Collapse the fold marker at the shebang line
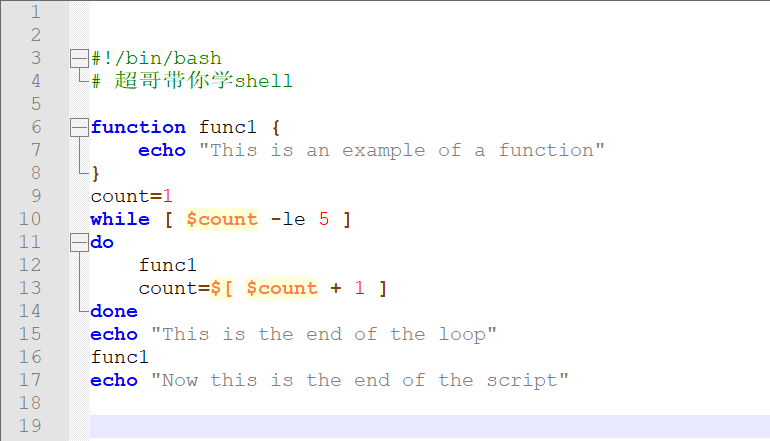Screen dimensions: 770x441 click(80, 59)
